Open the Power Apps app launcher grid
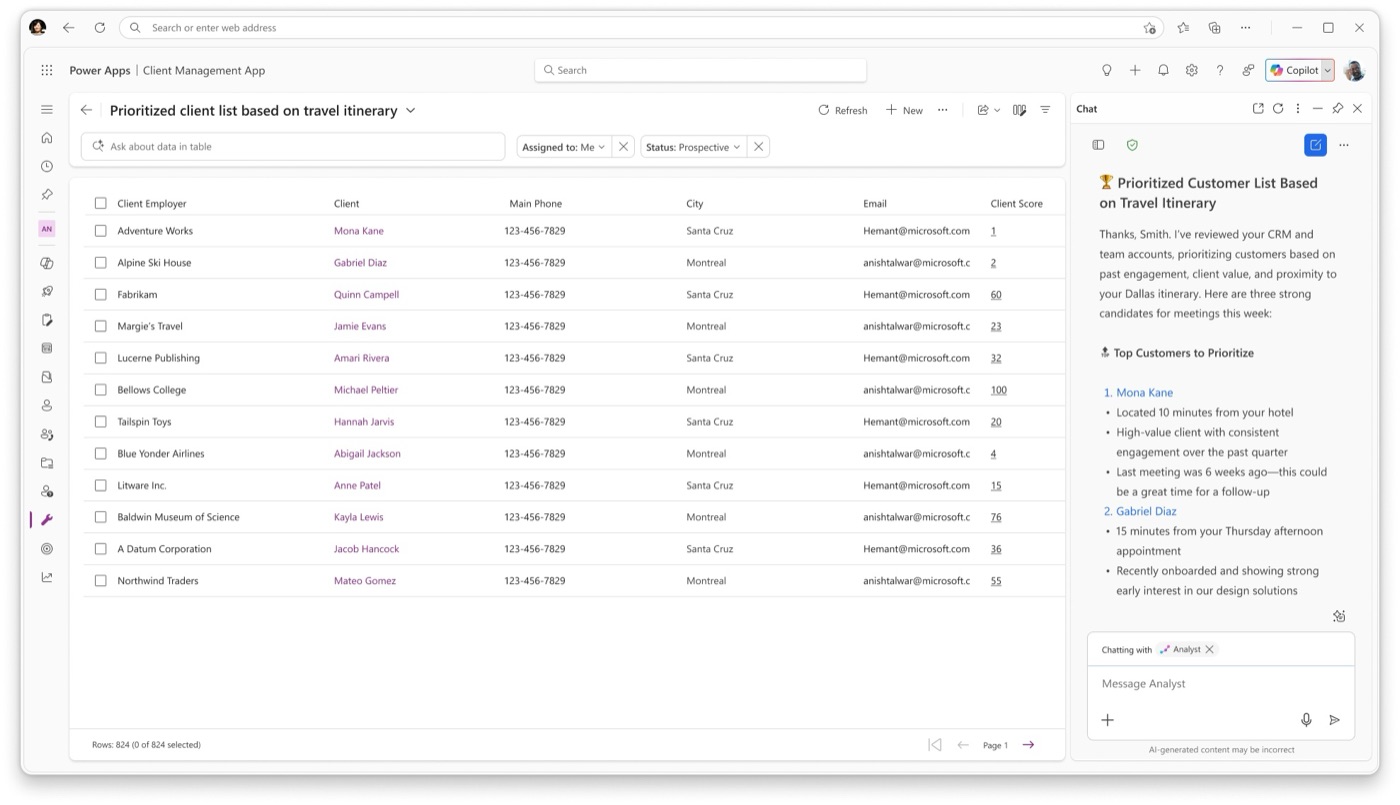 point(47,70)
